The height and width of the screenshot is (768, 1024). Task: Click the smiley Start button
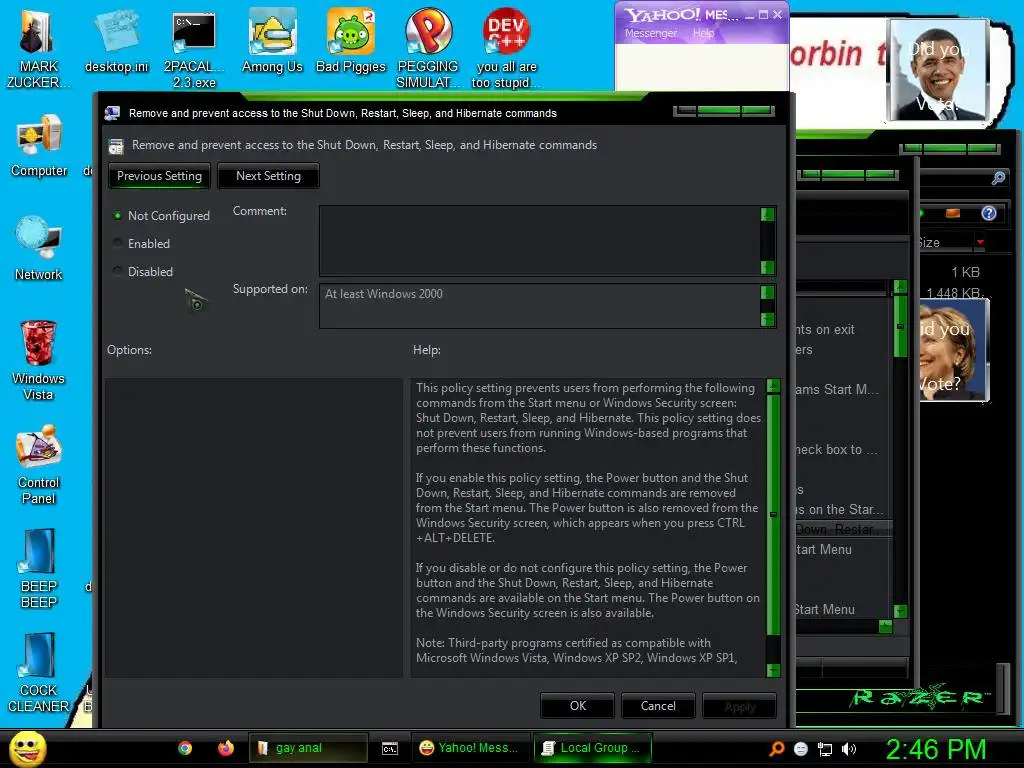tap(27, 748)
